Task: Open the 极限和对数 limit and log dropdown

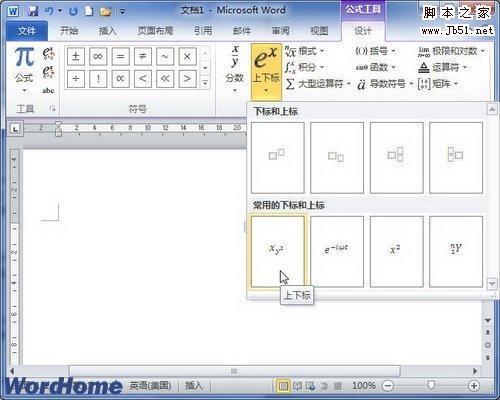Action: click(x=452, y=51)
